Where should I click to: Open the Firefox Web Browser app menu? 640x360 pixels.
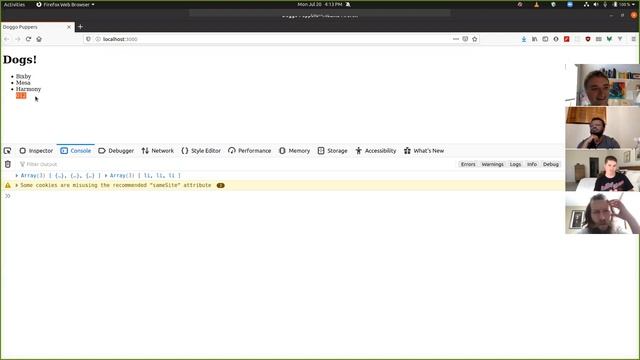pos(65,4)
